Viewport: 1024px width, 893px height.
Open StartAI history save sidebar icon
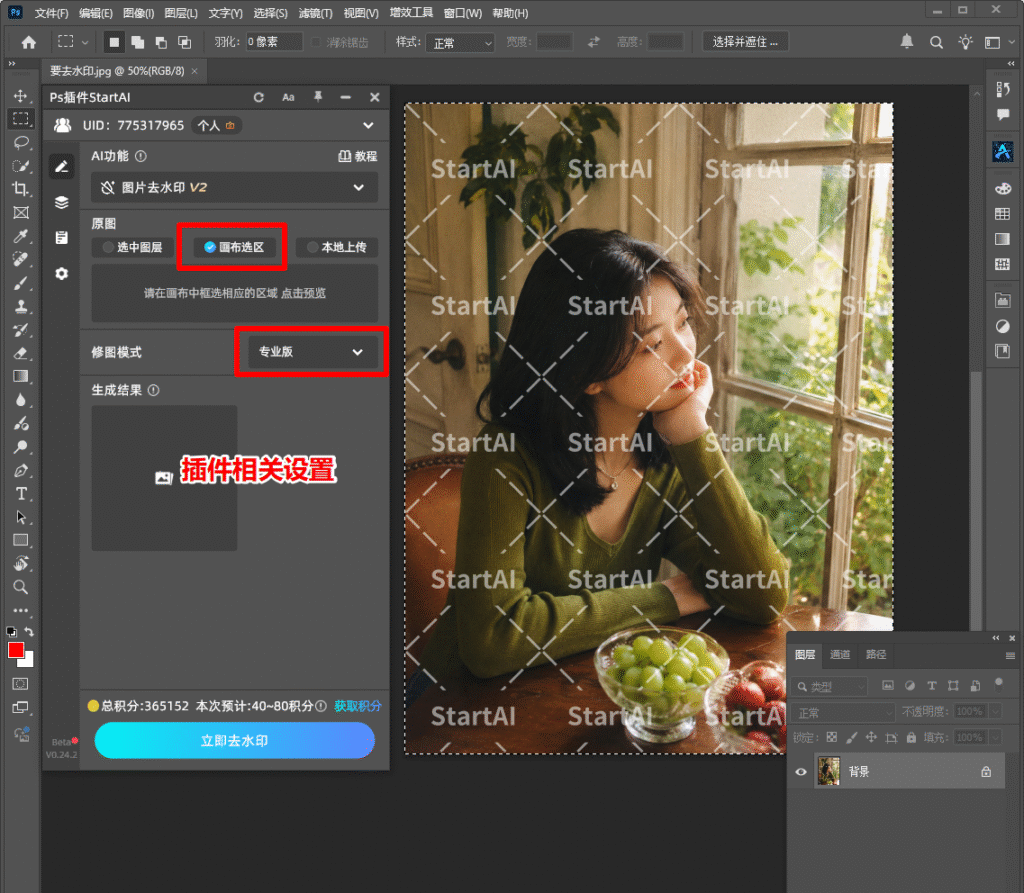click(x=61, y=238)
